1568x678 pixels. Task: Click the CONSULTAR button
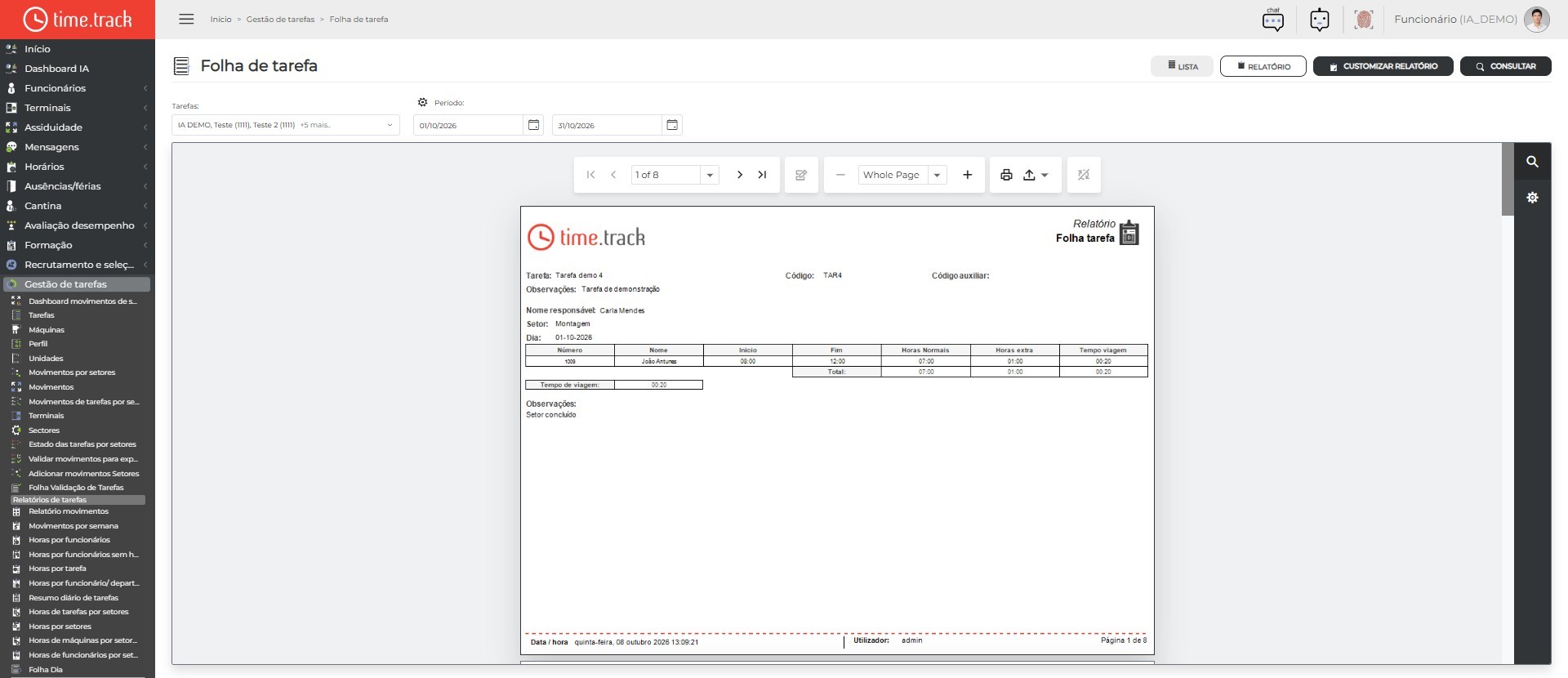click(x=1505, y=66)
